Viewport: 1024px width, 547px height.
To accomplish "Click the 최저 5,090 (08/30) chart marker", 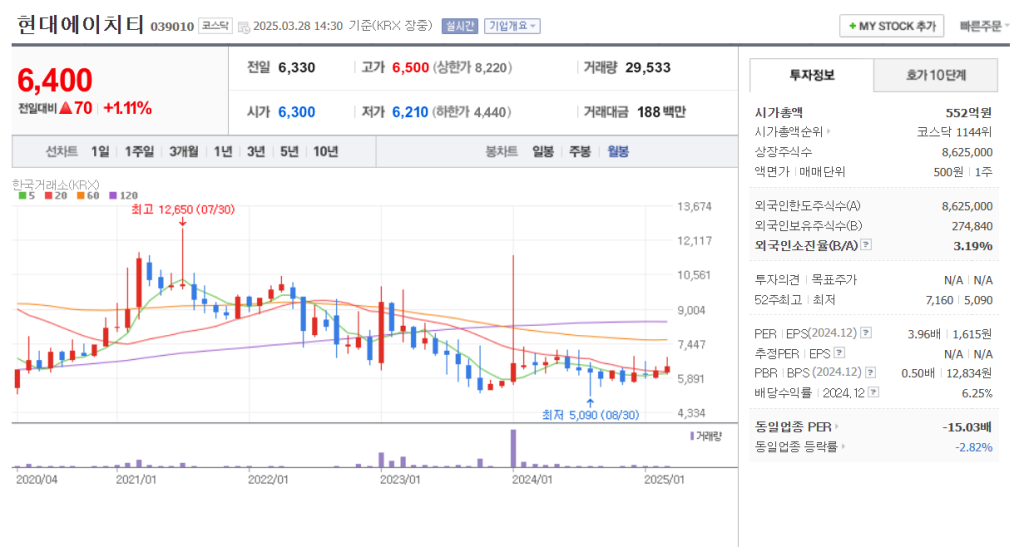I will pos(590,415).
